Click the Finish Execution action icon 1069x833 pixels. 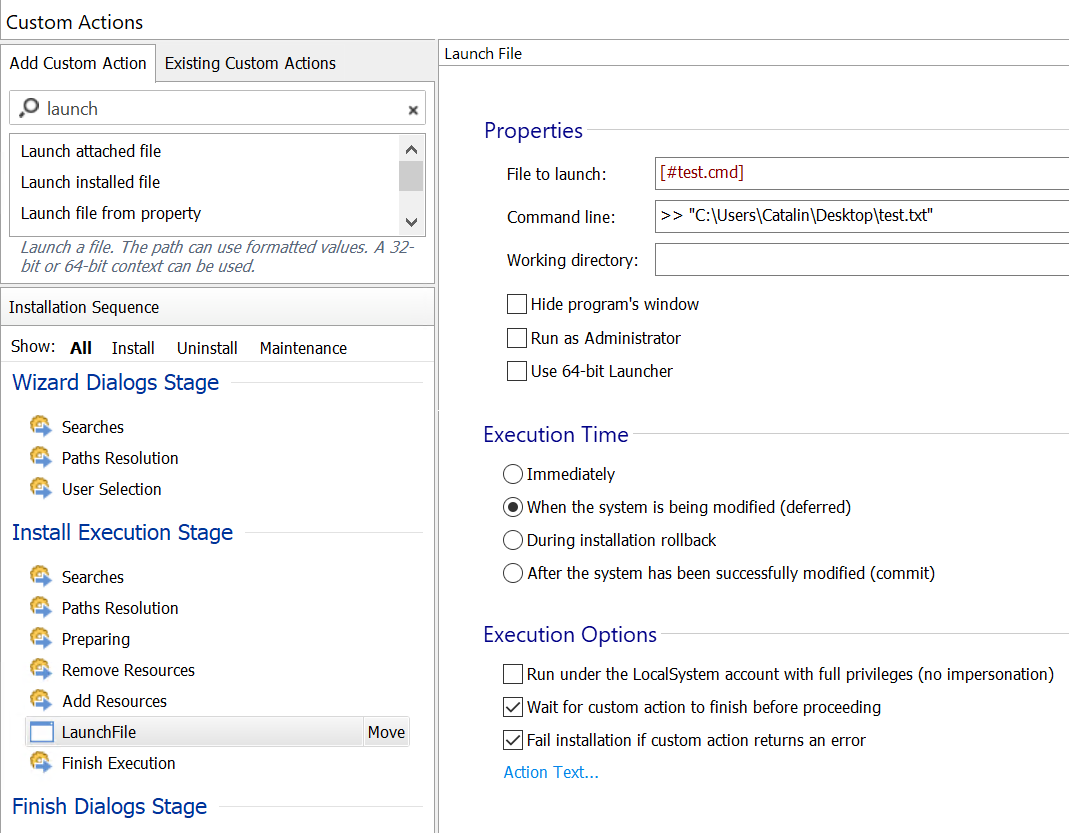tap(41, 763)
